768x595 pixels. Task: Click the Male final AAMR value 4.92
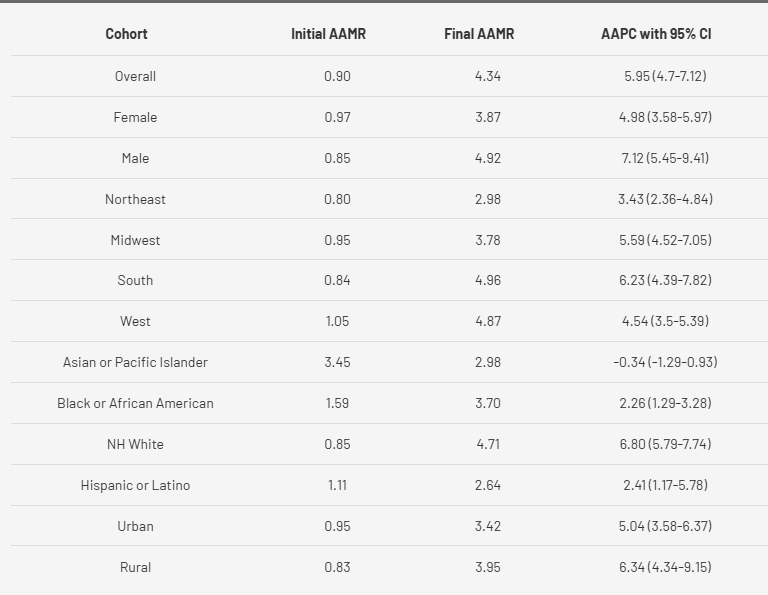(x=488, y=158)
